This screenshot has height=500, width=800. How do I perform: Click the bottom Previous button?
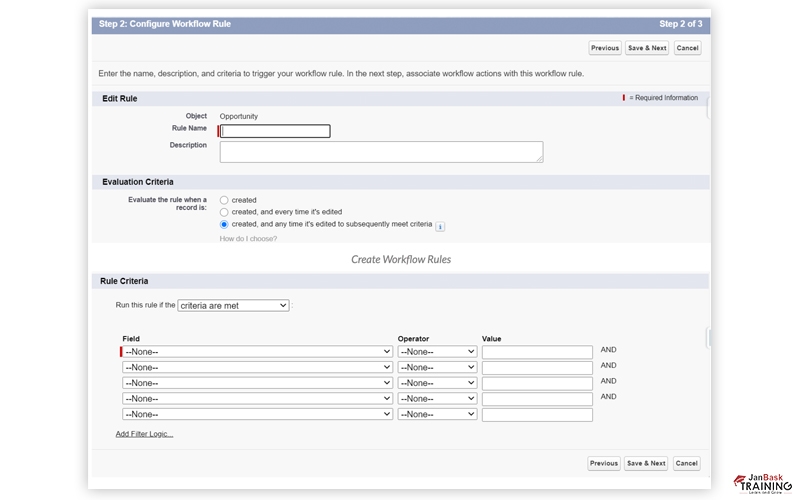[x=604, y=464]
